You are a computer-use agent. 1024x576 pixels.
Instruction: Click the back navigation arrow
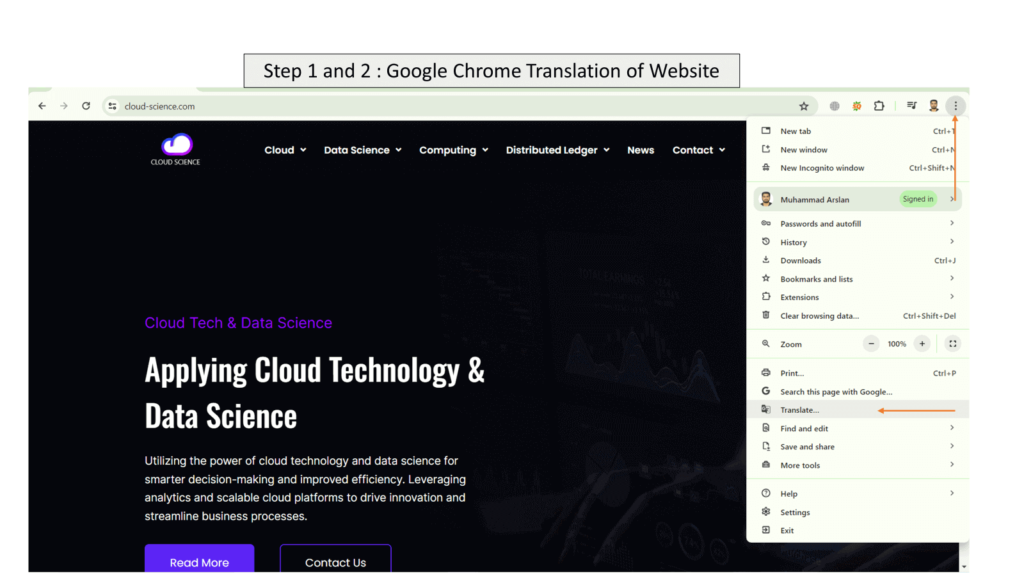coord(41,105)
